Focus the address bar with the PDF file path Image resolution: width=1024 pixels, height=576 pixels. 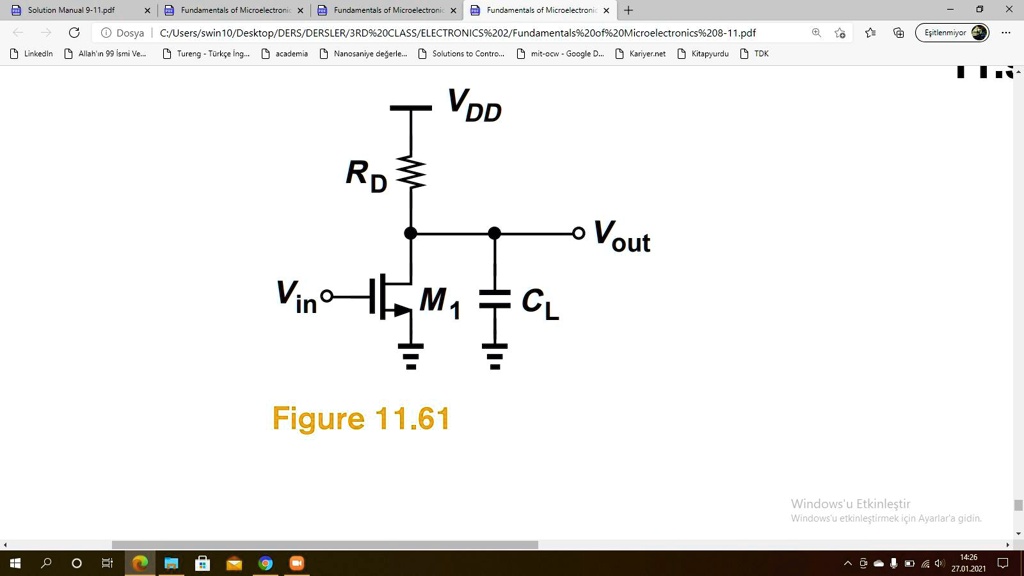(x=457, y=33)
